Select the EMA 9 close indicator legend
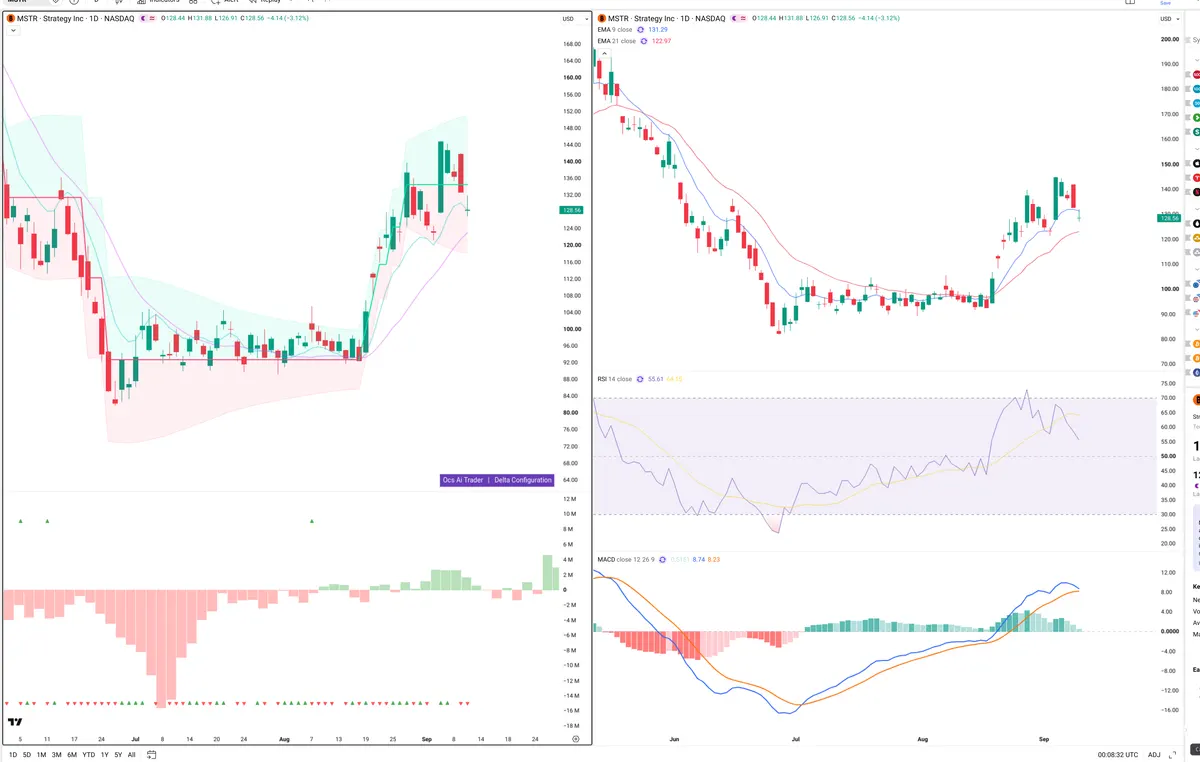1200x762 pixels. point(615,30)
